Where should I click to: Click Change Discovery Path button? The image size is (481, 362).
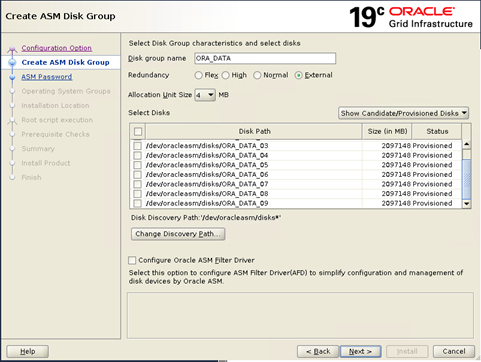tap(178, 234)
